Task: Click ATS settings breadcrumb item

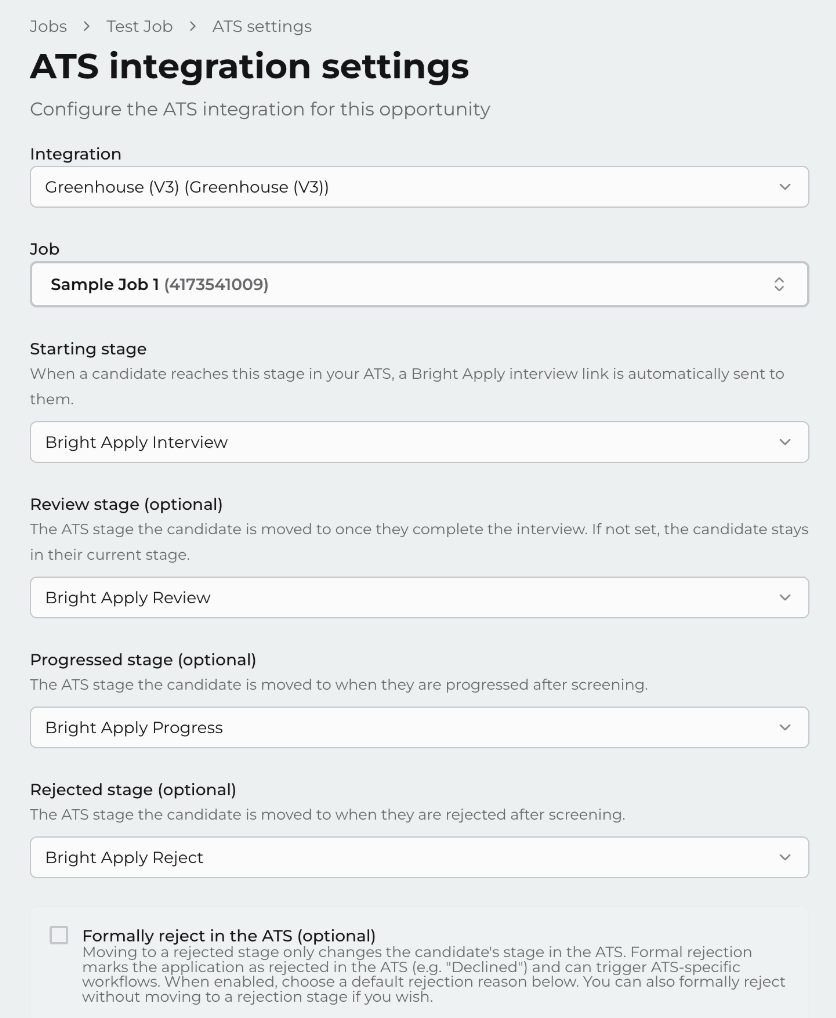Action: (x=262, y=27)
